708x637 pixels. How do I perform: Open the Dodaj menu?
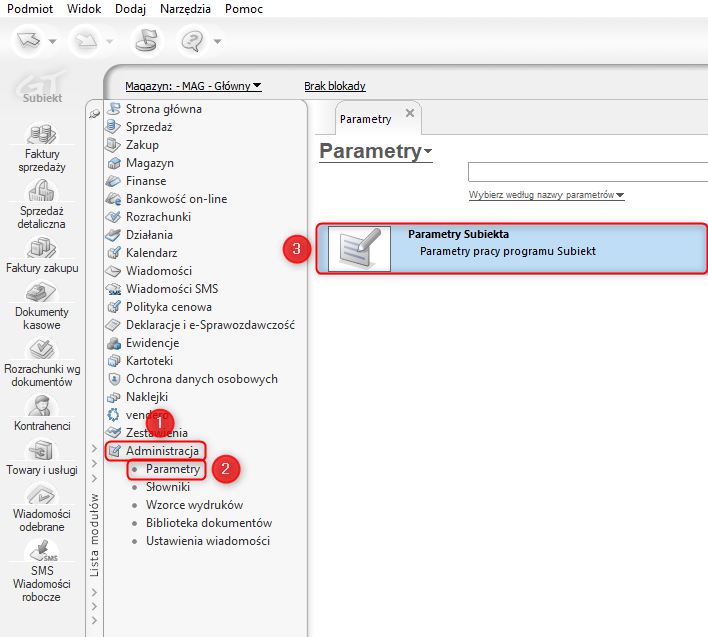130,9
